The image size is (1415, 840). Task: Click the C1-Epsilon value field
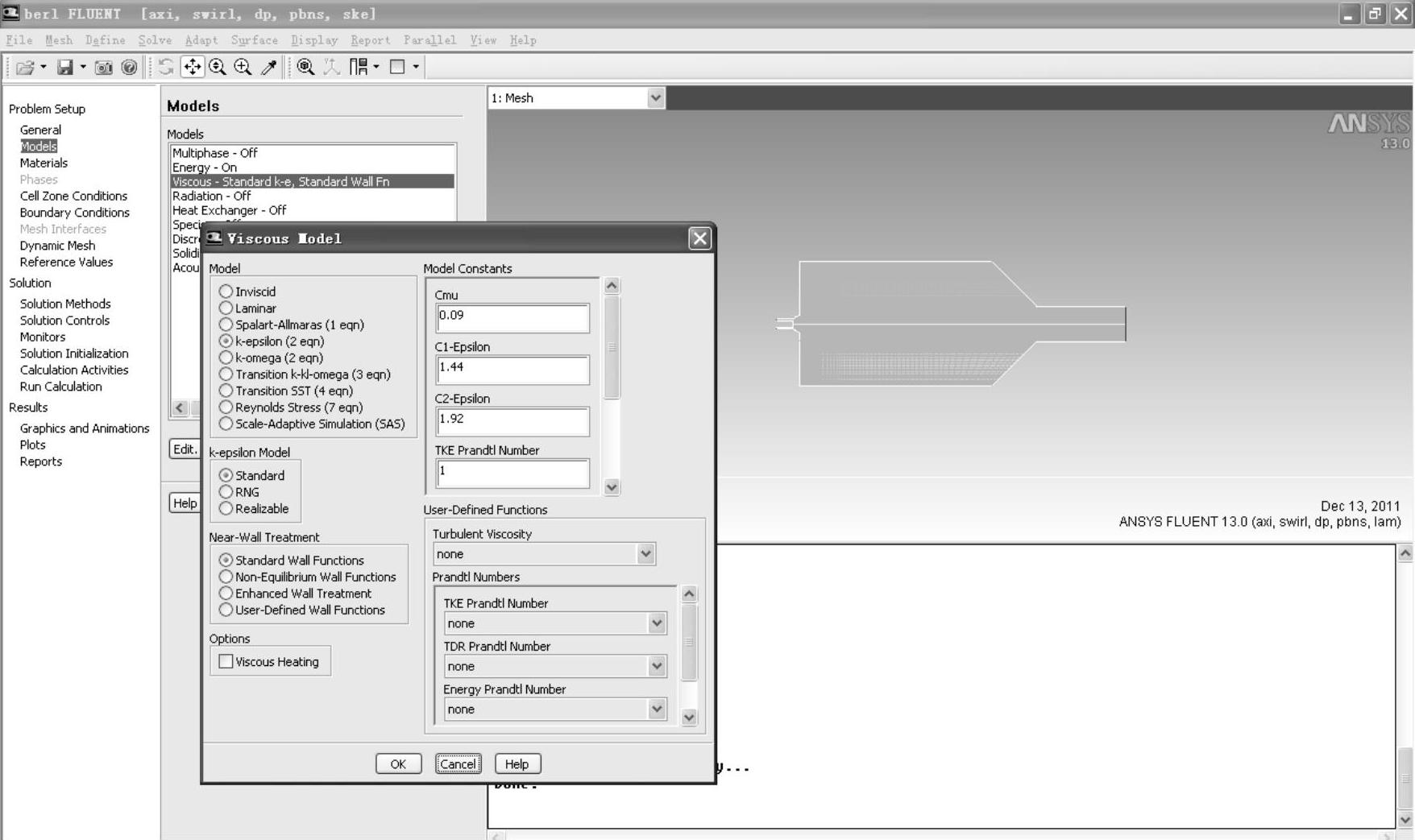[512, 370]
